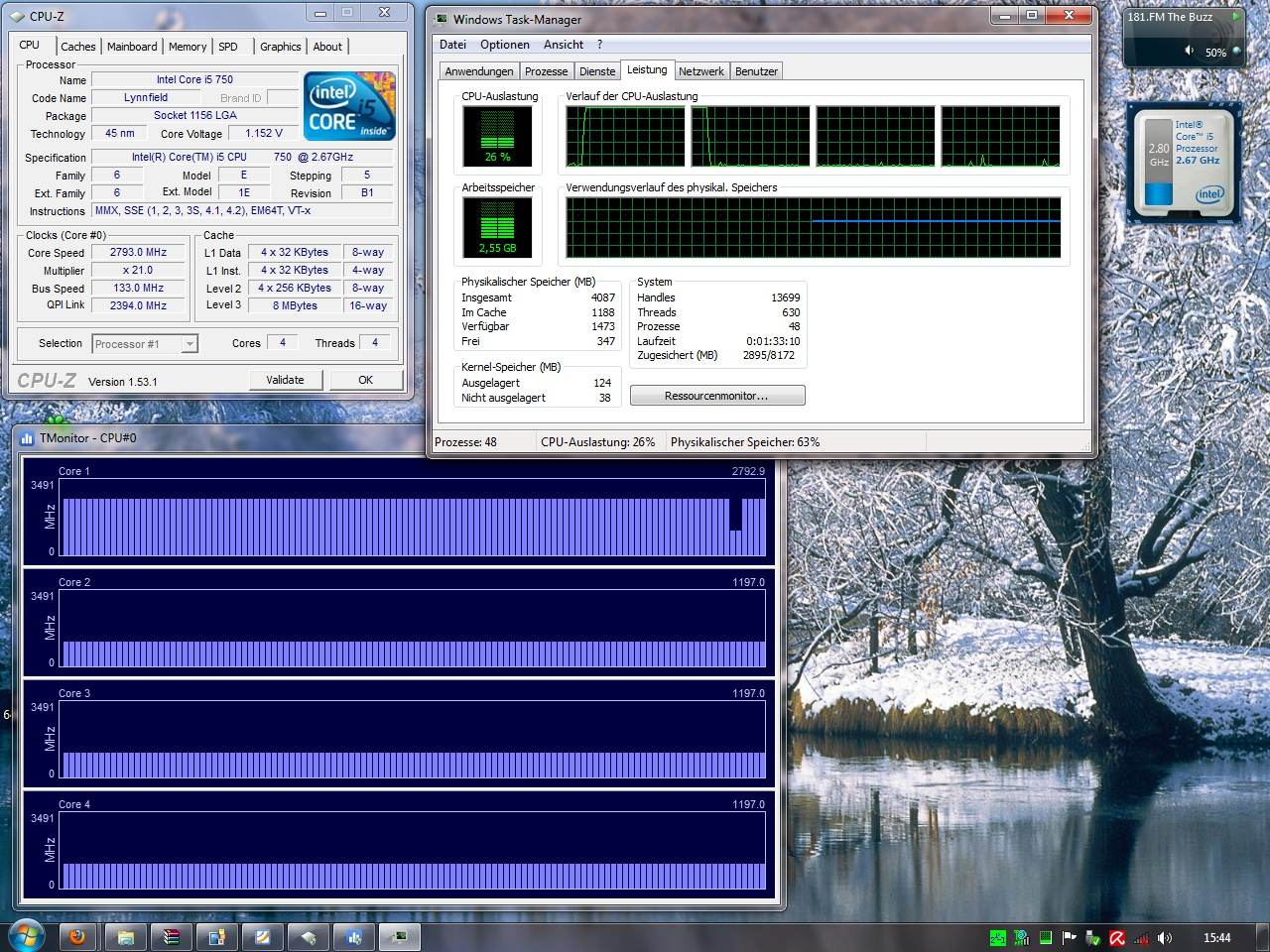Switch to the Caches tab in CPU-Z
The height and width of the screenshot is (952, 1270).
pos(78,47)
